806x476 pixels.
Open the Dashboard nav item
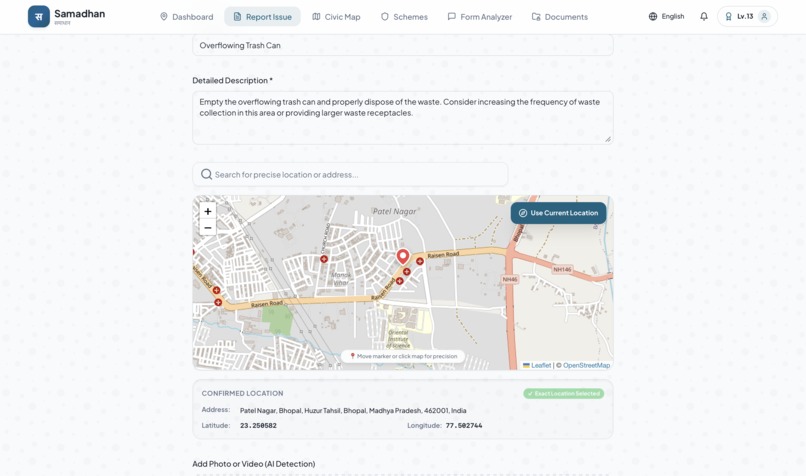(x=187, y=17)
